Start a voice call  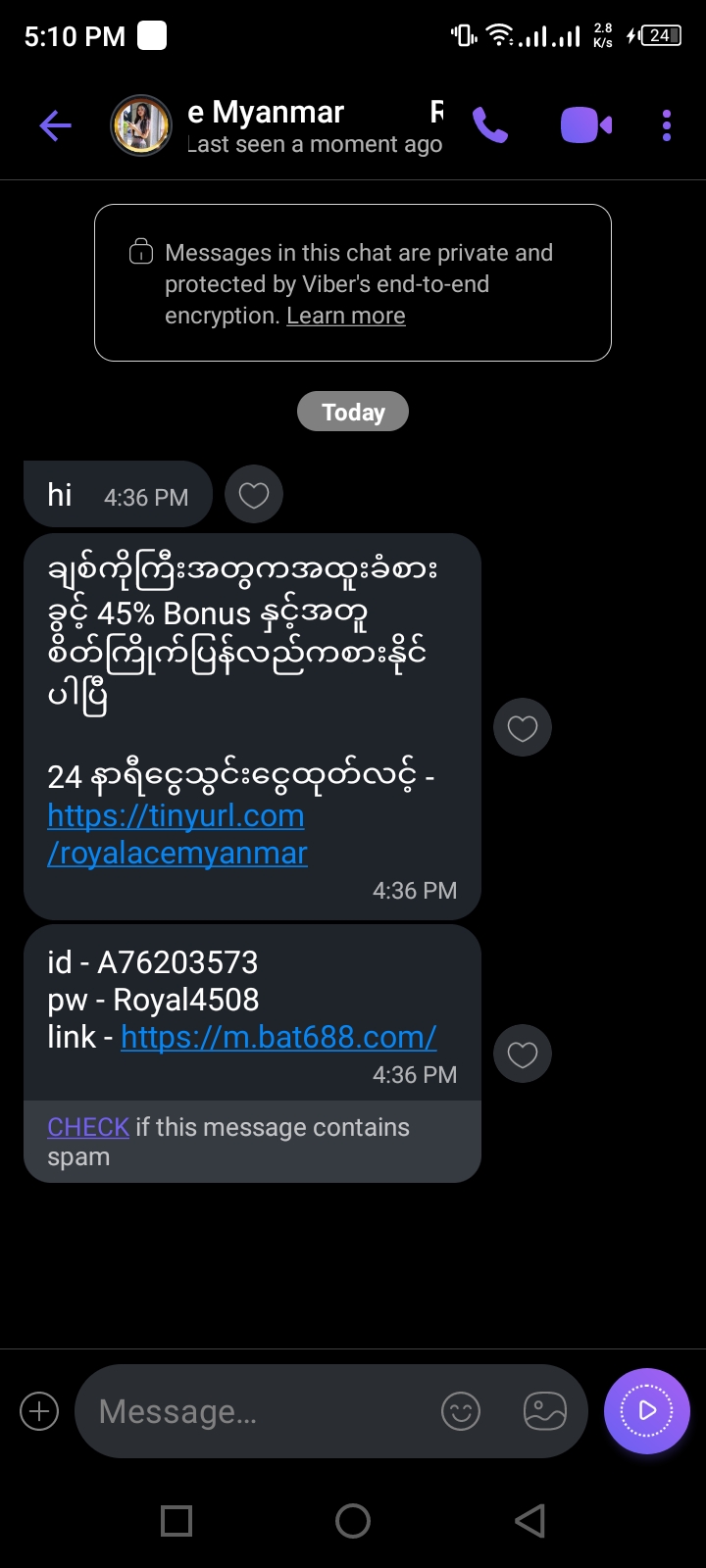[x=490, y=125]
